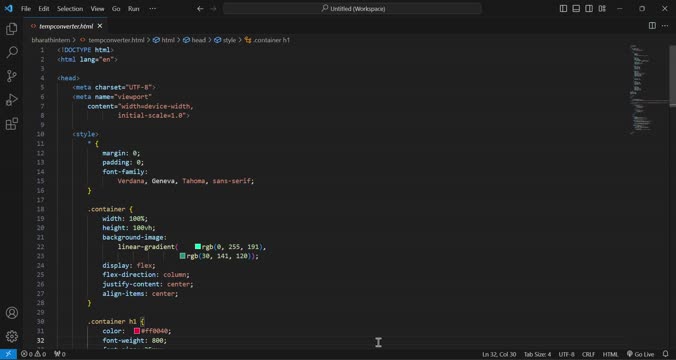The width and height of the screenshot is (676, 360).
Task: Open style breadcrumb dropdown
Action: (225, 40)
